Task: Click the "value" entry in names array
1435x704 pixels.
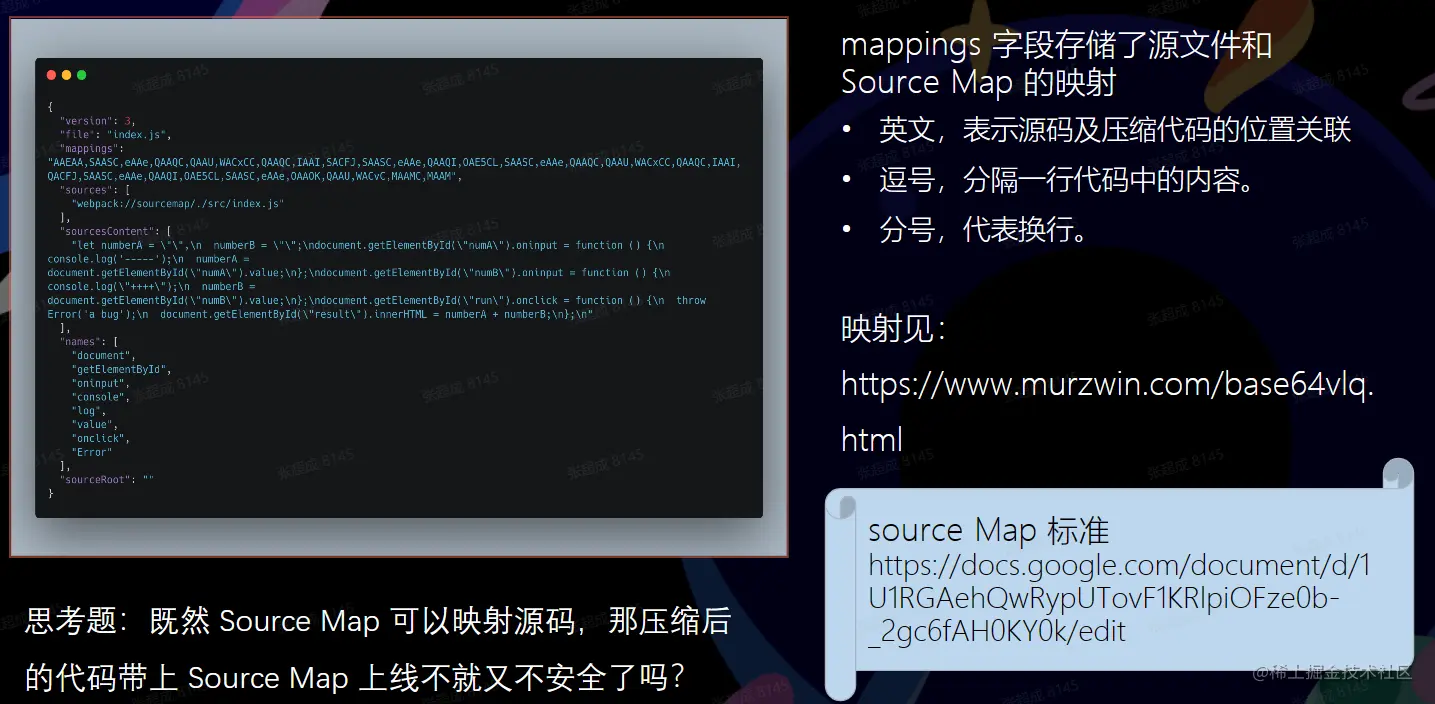Action: coord(94,425)
